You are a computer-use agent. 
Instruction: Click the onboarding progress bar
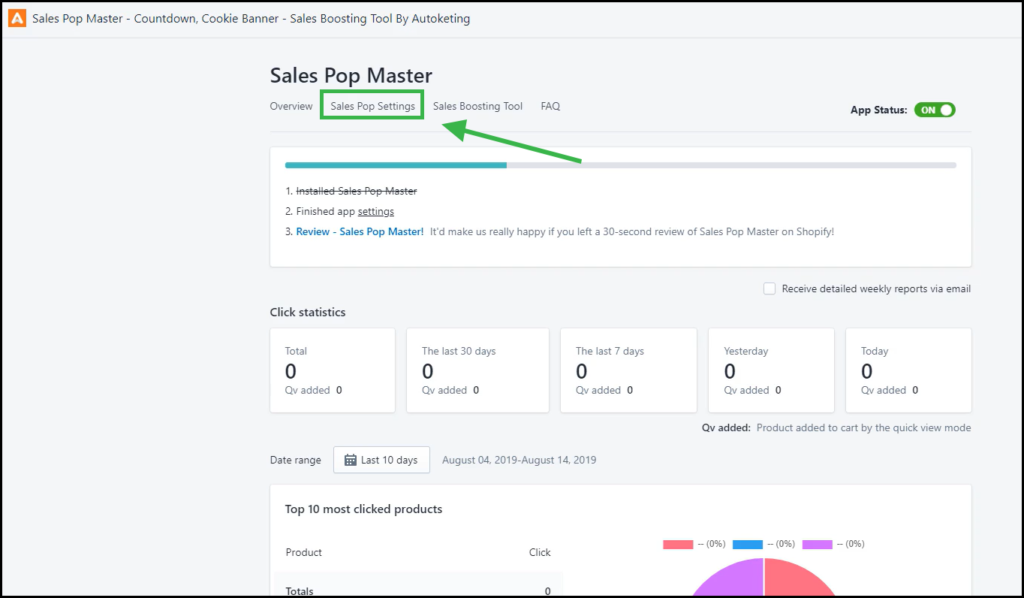[620, 165]
